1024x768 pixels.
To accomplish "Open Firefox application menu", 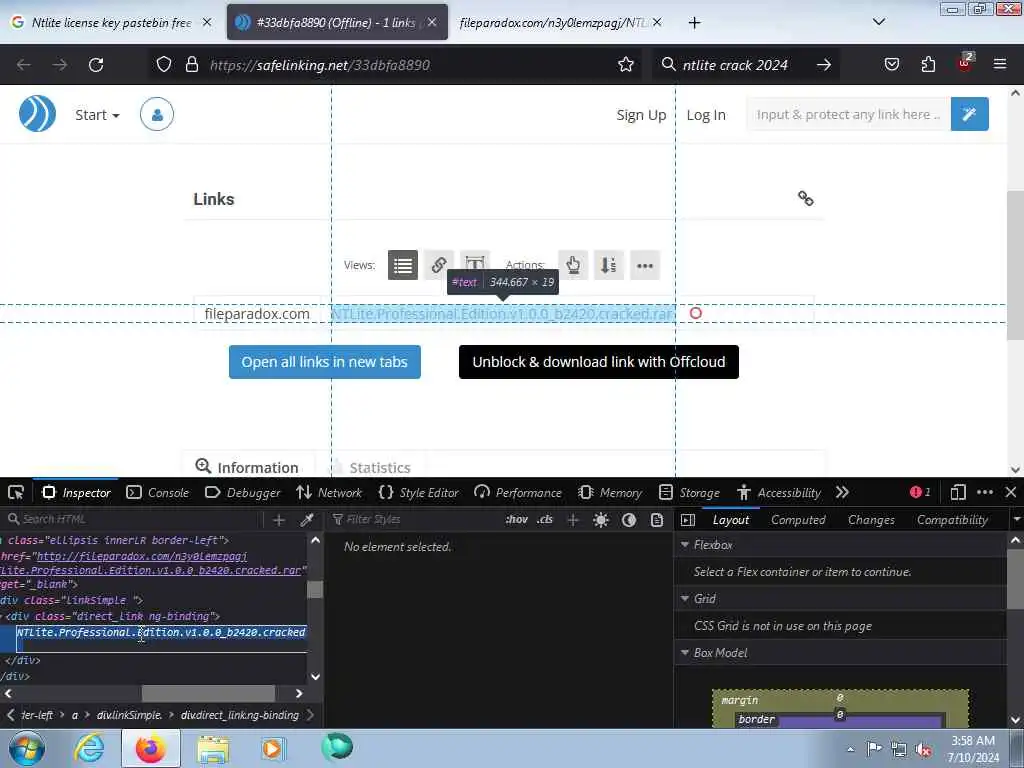I will (x=1000, y=64).
